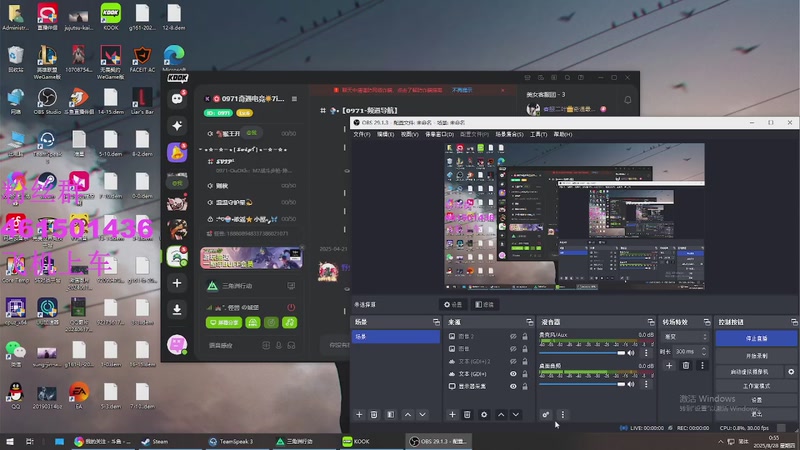800x450 pixels.
Task: Pop out the 来源 dock panel
Action: (530, 322)
